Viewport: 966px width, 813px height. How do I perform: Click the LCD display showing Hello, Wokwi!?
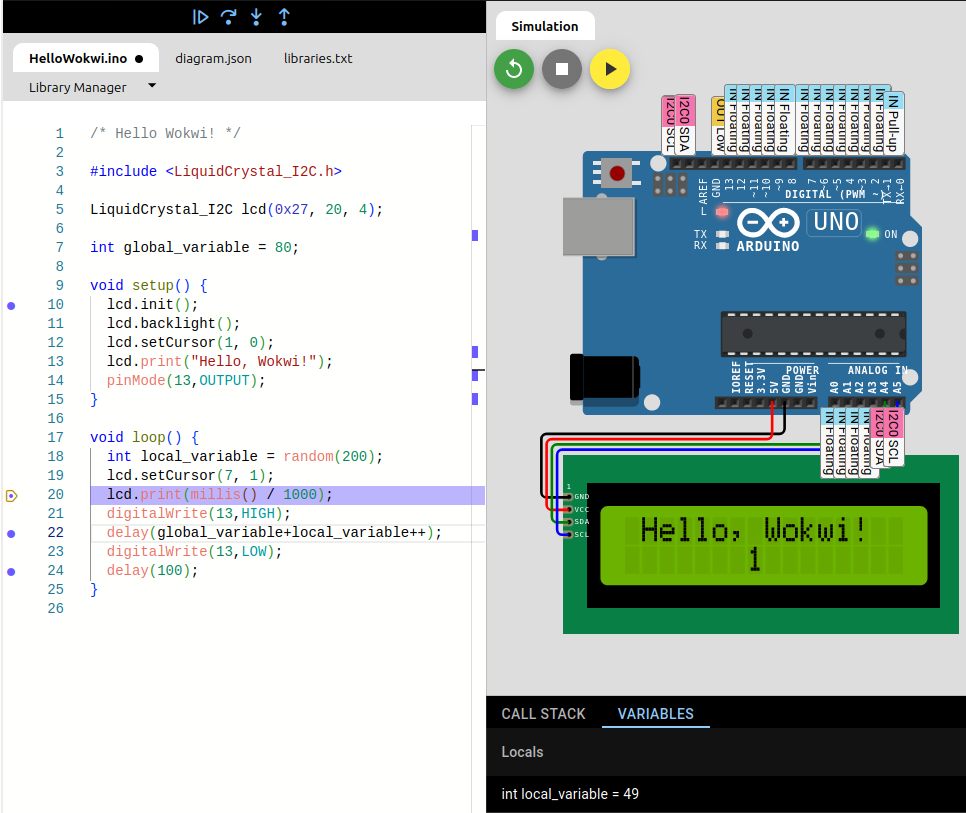(763, 545)
